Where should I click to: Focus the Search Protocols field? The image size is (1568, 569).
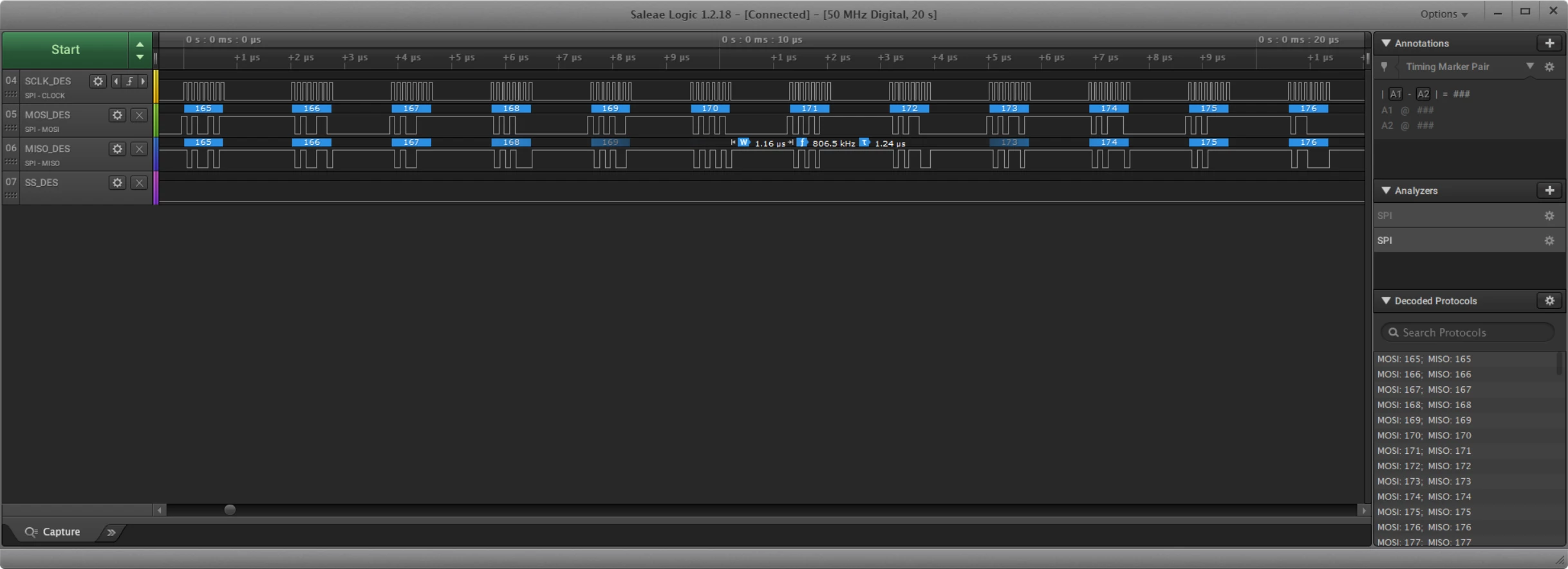coord(1468,332)
